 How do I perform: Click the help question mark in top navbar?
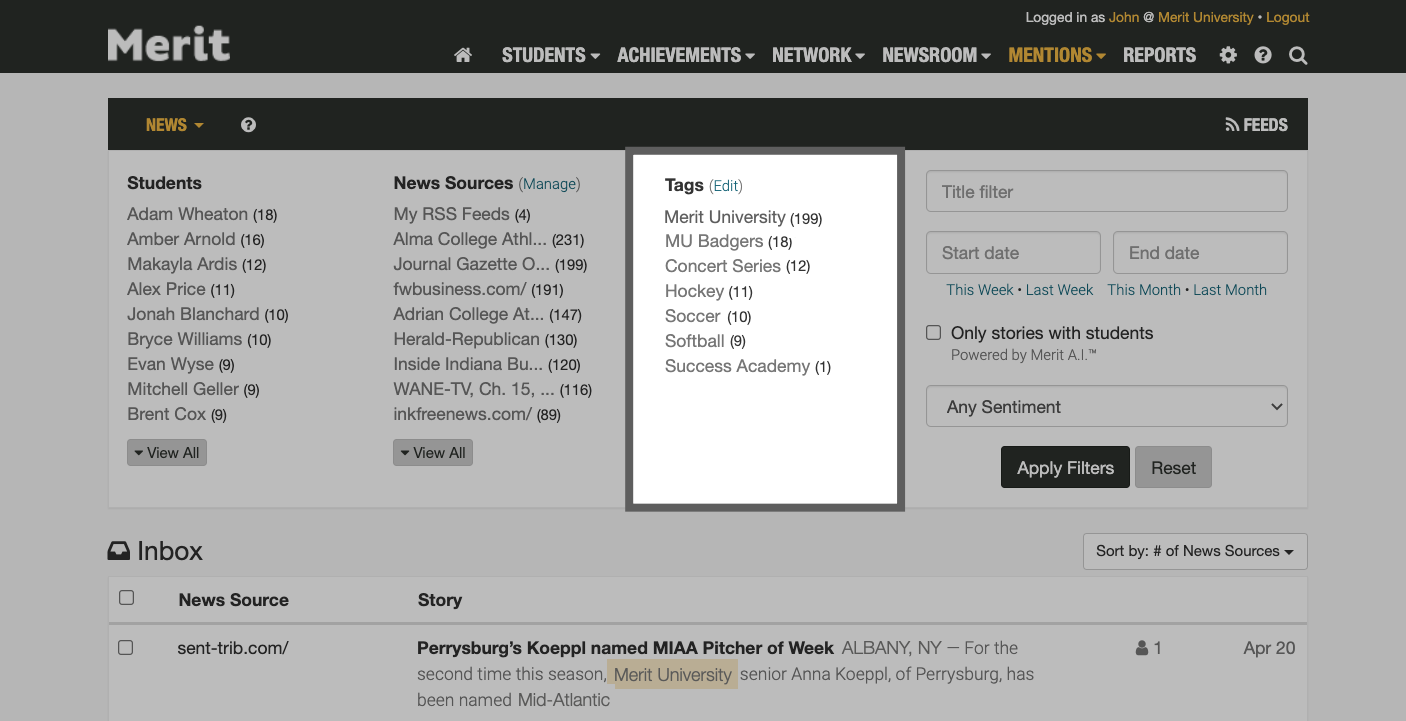pyautogui.click(x=1263, y=56)
